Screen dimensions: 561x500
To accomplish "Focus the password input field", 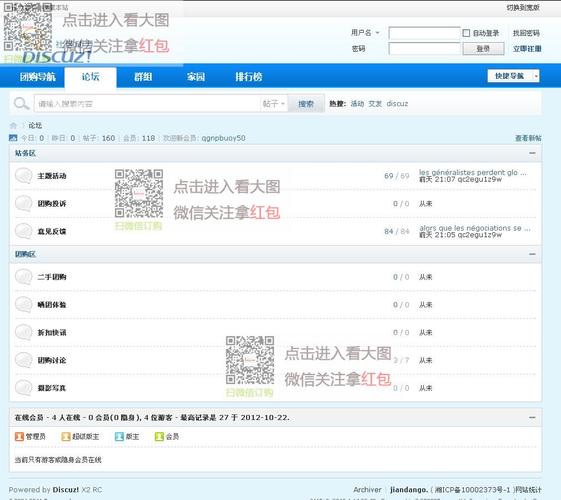I will click(x=424, y=49).
